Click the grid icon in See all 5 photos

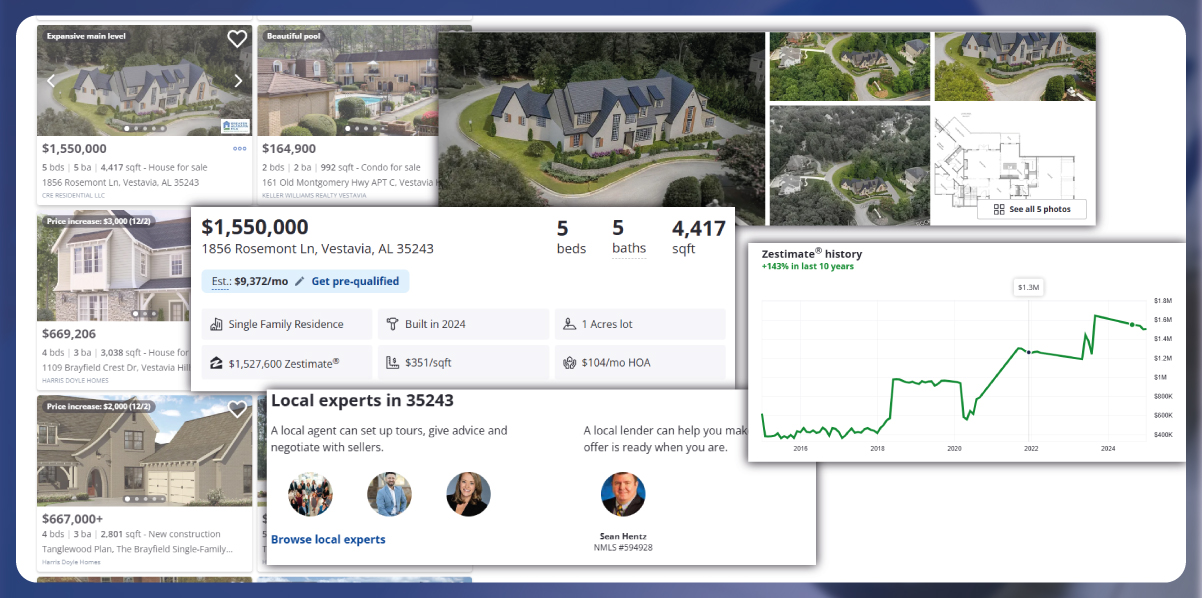click(x=999, y=209)
